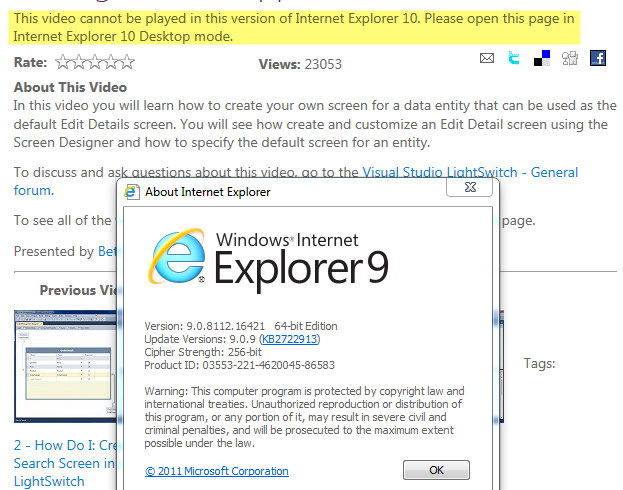Share video on Delicious icon
The height and width of the screenshot is (490, 623).
(542, 58)
